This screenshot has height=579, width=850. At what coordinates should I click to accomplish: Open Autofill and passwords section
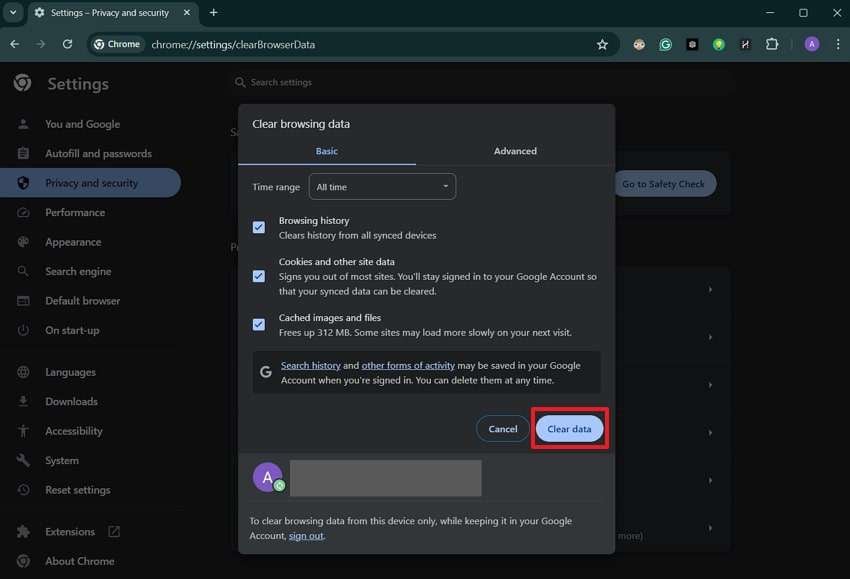98,153
